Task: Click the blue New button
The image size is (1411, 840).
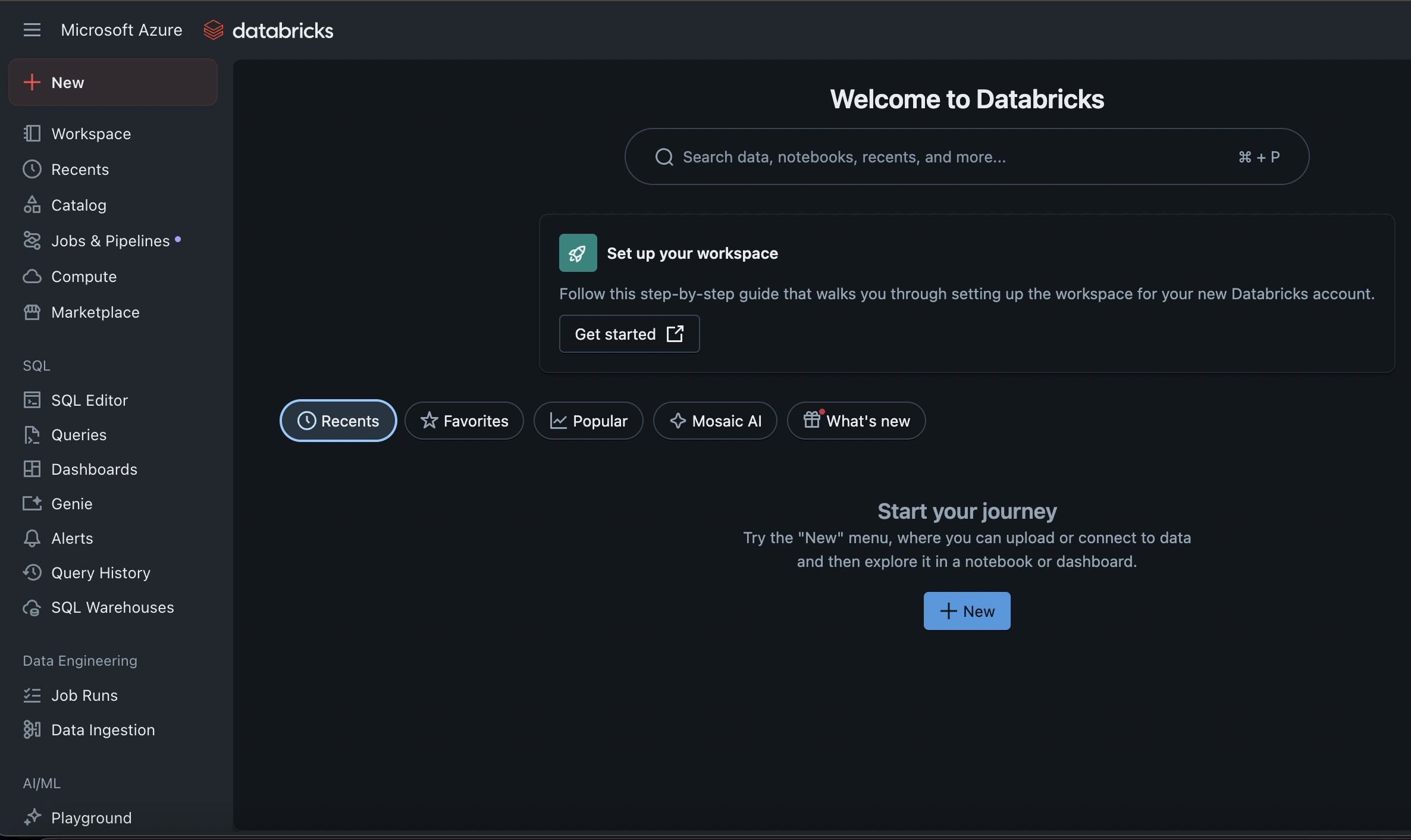Action: click(967, 611)
